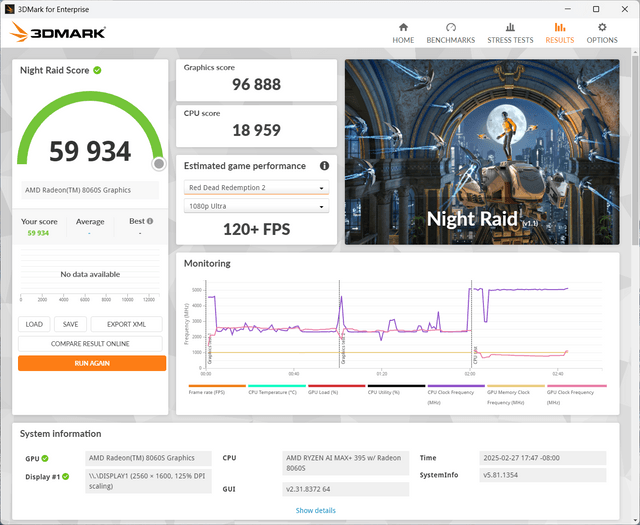Screen dimensions: 640x525
Task: Click the monitoring frequency chart
Action: tap(402, 325)
